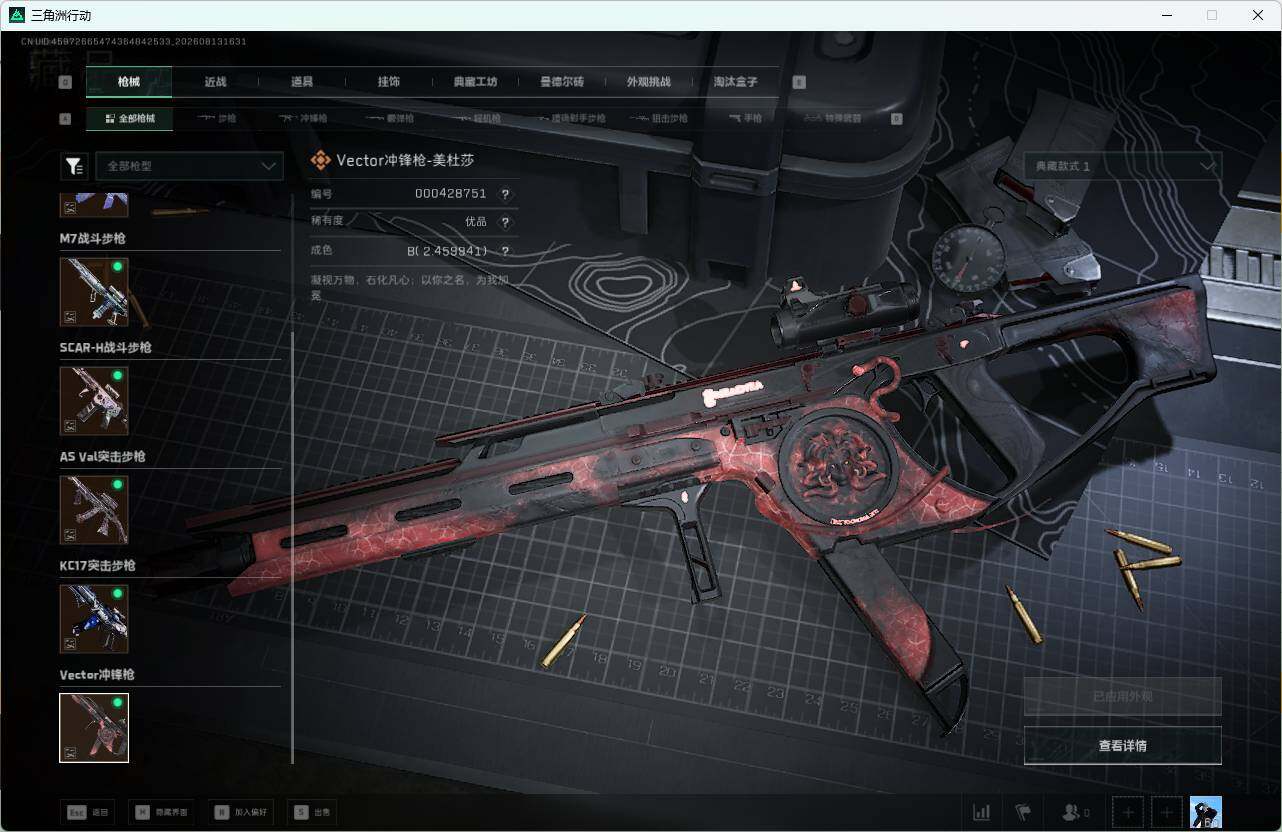The height and width of the screenshot is (832, 1282).
Task: Click the serial number 000428751
Action: [450, 194]
